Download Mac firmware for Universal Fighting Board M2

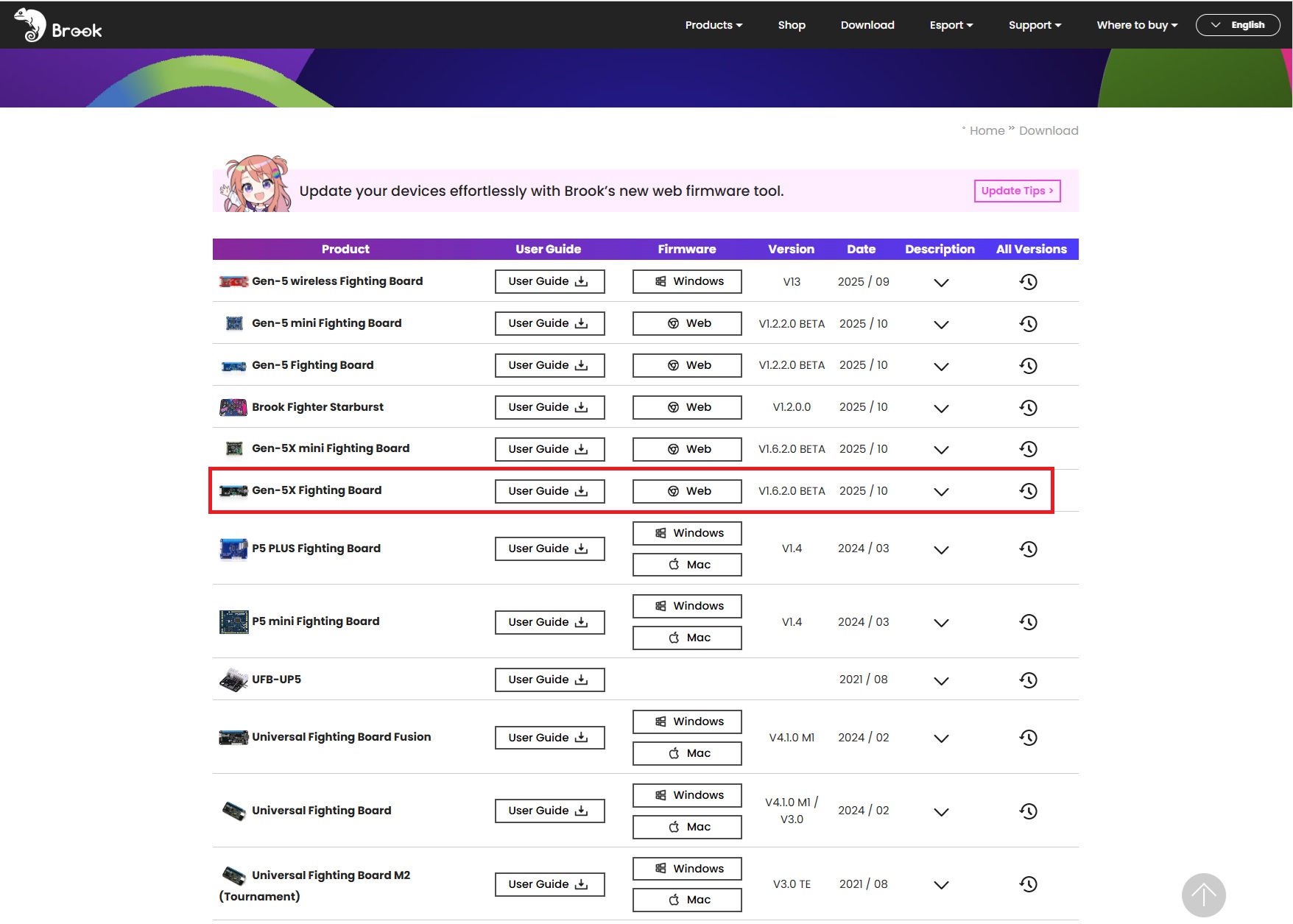[x=687, y=900]
